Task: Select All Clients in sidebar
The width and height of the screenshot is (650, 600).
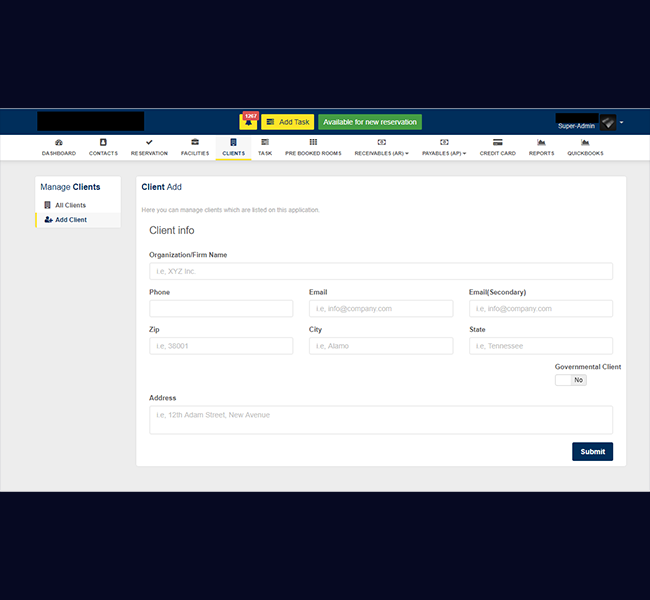Action: 69,205
